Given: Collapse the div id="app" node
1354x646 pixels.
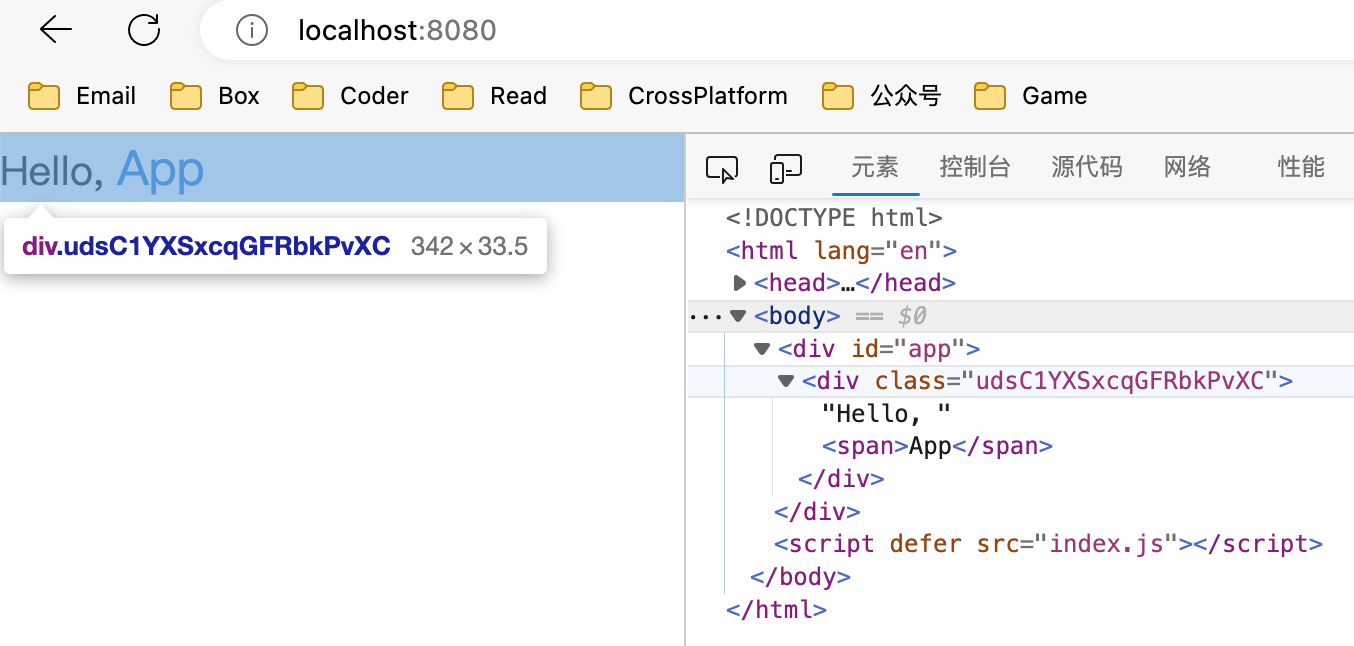Looking at the screenshot, I should pos(763,349).
